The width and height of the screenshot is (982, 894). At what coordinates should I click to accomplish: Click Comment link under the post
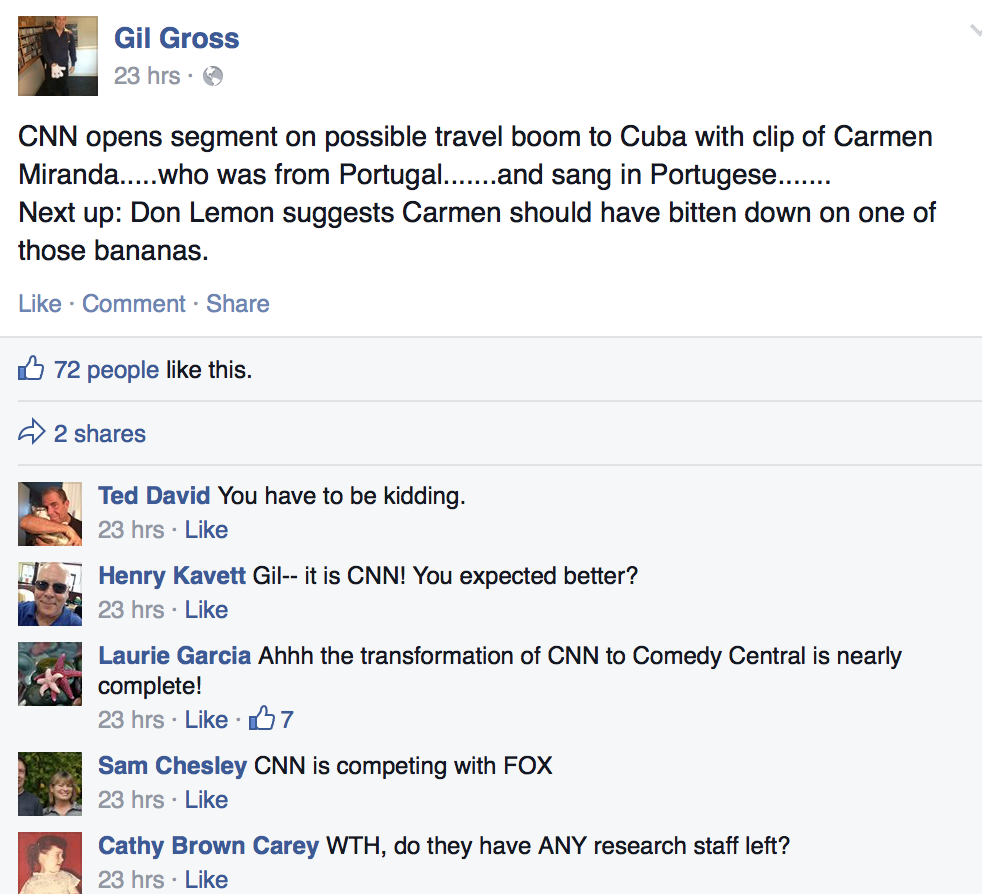coord(134,304)
